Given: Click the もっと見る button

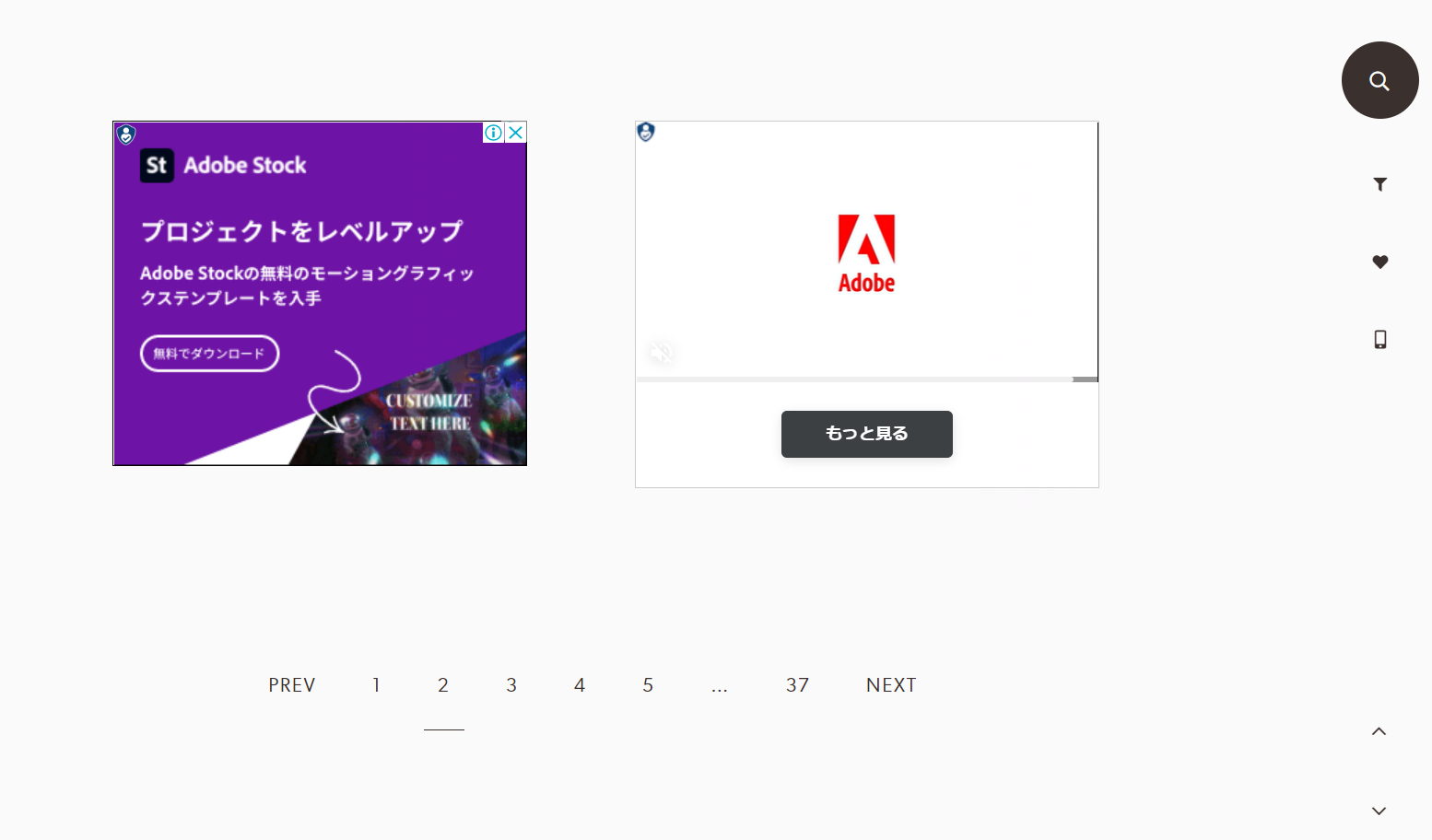Looking at the screenshot, I should click(866, 434).
